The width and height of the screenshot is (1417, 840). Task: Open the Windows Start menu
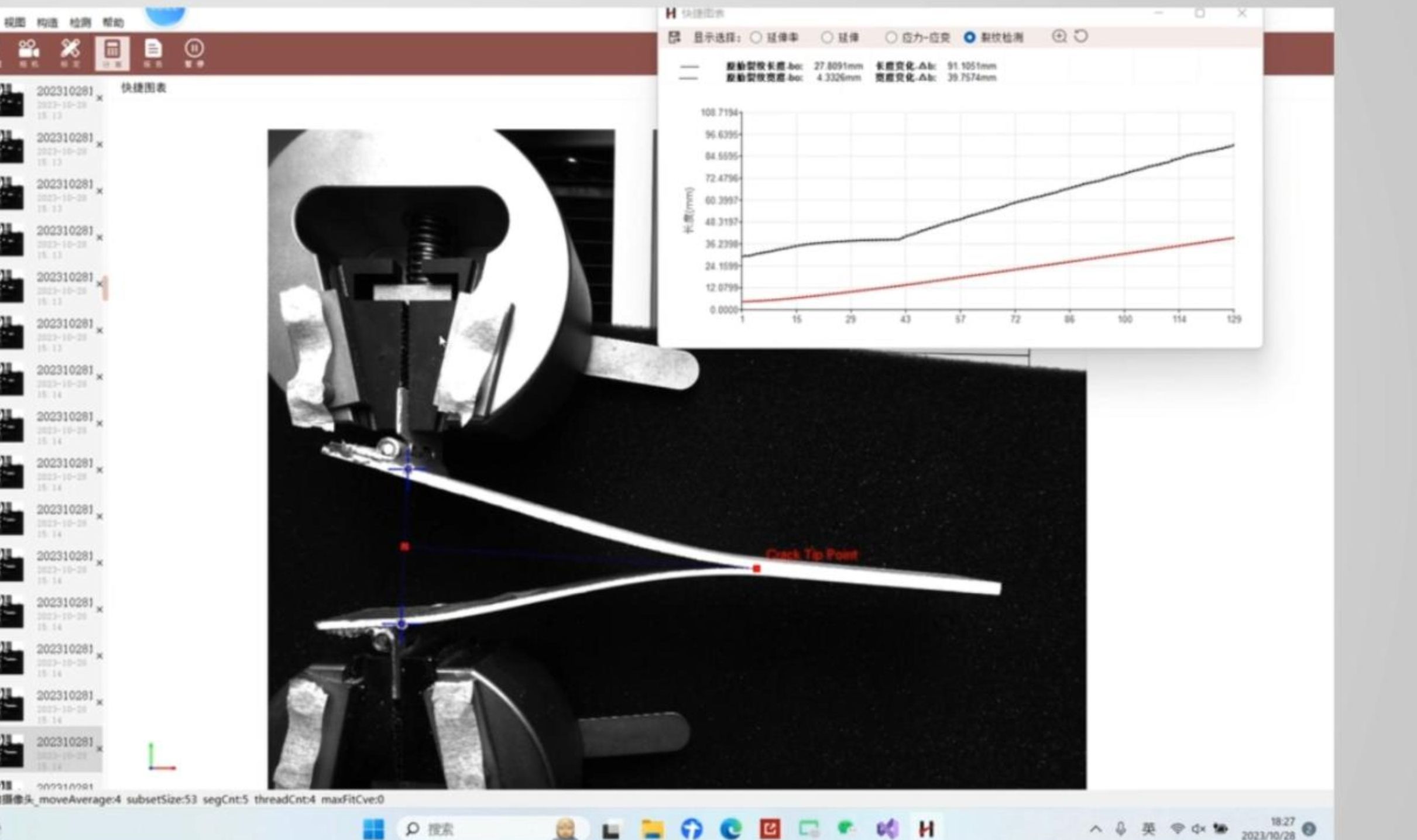click(x=373, y=828)
